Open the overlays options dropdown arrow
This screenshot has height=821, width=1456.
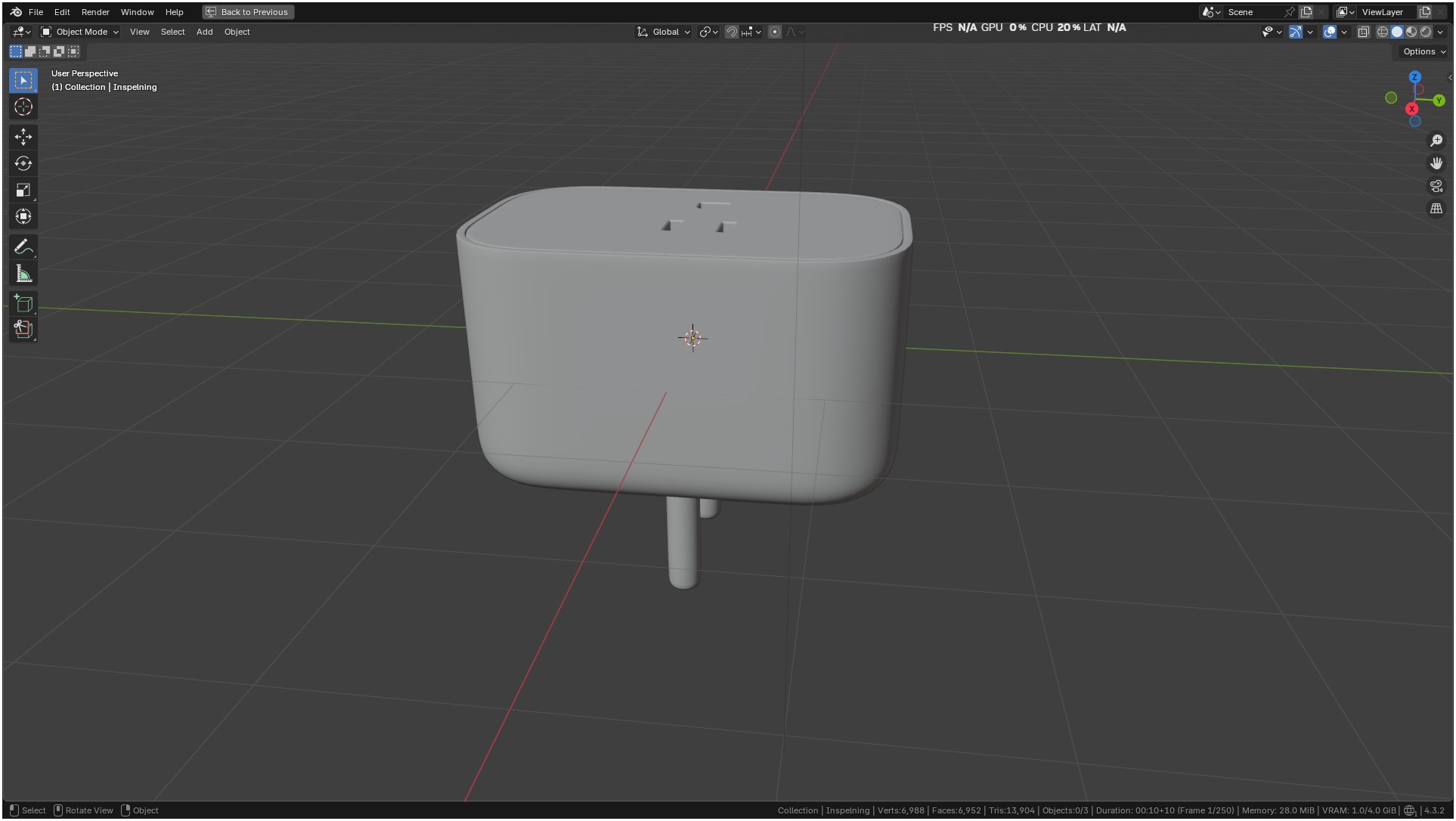(x=1344, y=32)
